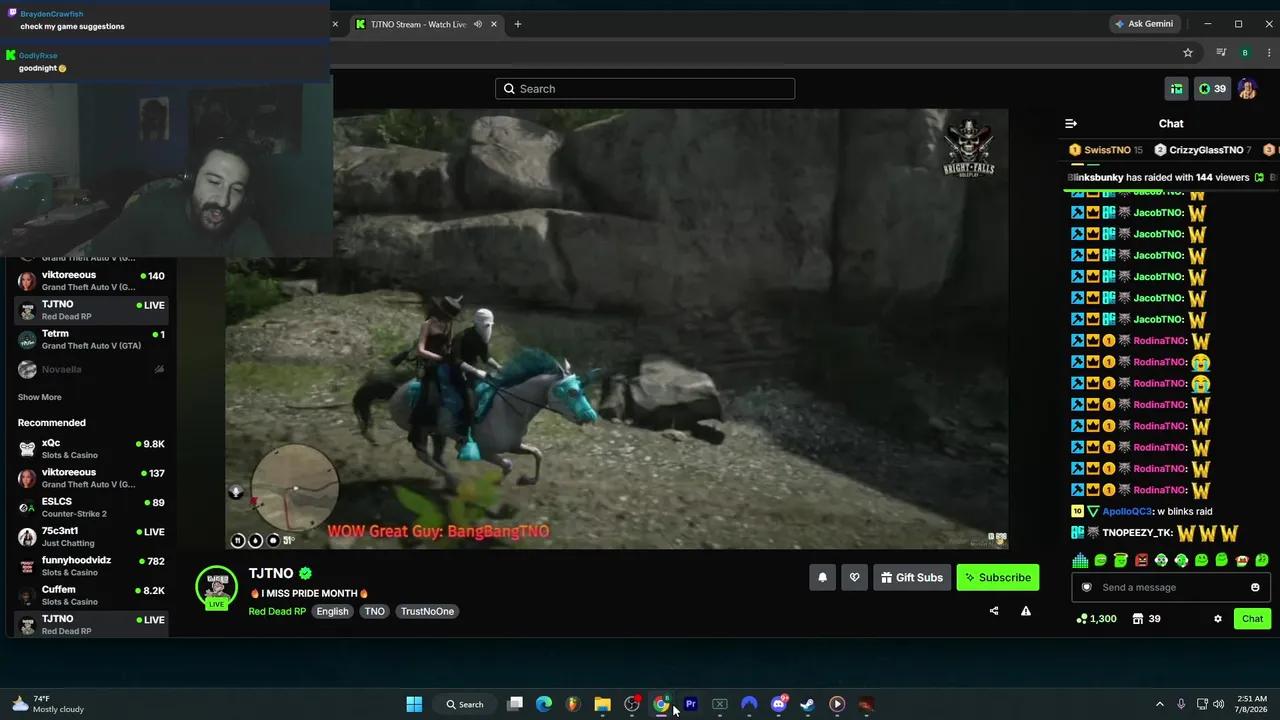Image resolution: width=1280 pixels, height=720 pixels.
Task: Click TNOPEEZY_TK username in chat
Action: click(1138, 533)
